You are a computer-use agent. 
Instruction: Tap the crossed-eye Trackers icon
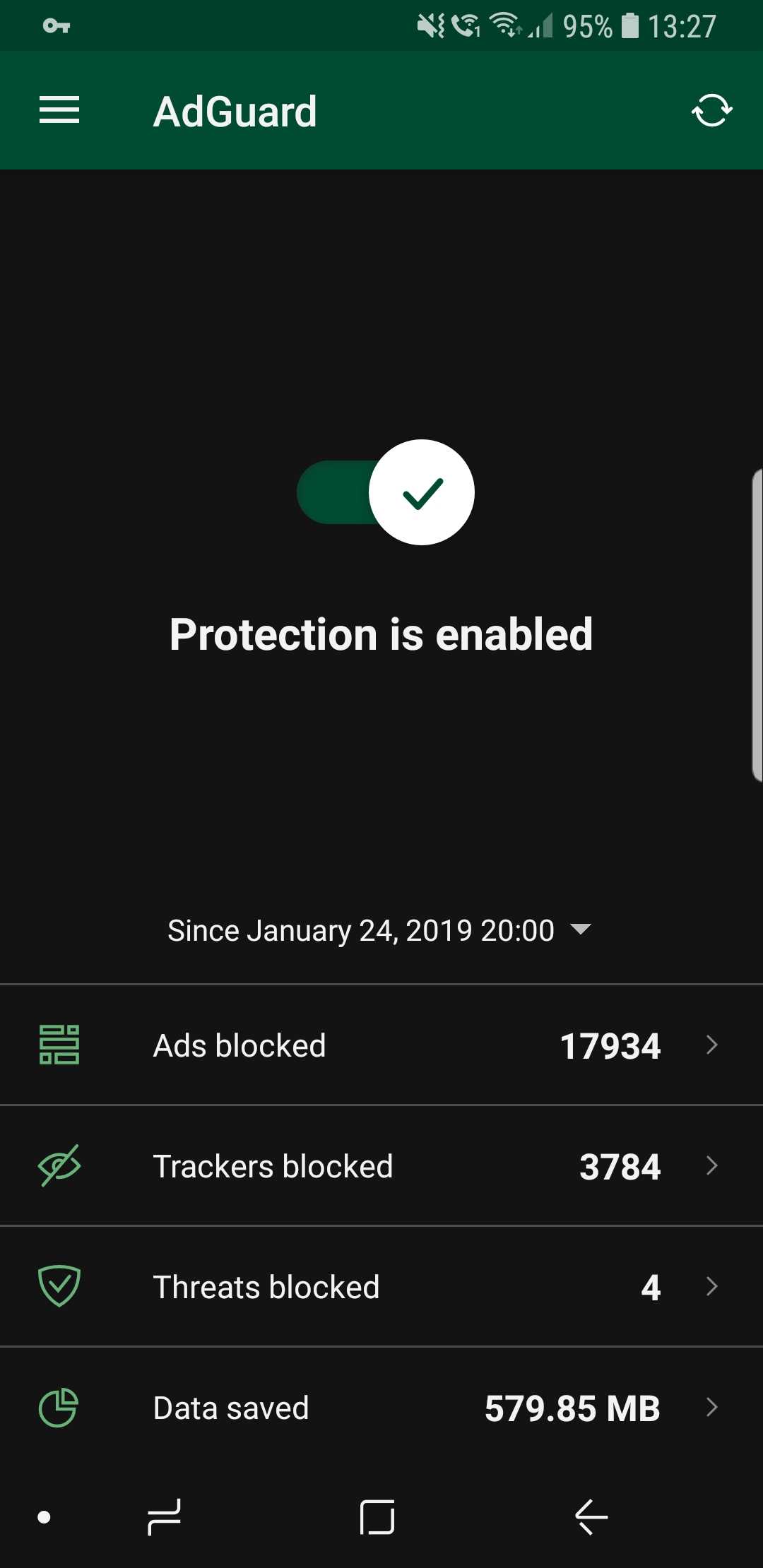tap(59, 1165)
